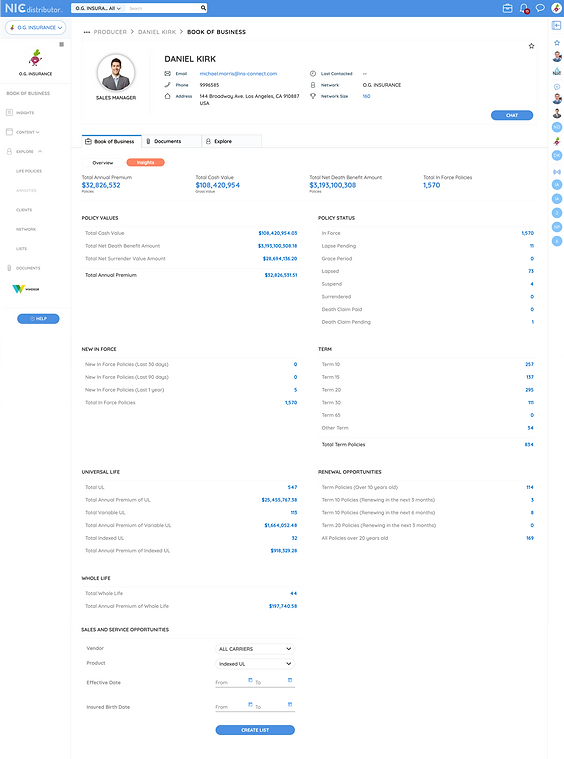Open Effective Date To calendar icon
Image resolution: width=564 pixels, height=759 pixels.
290,680
